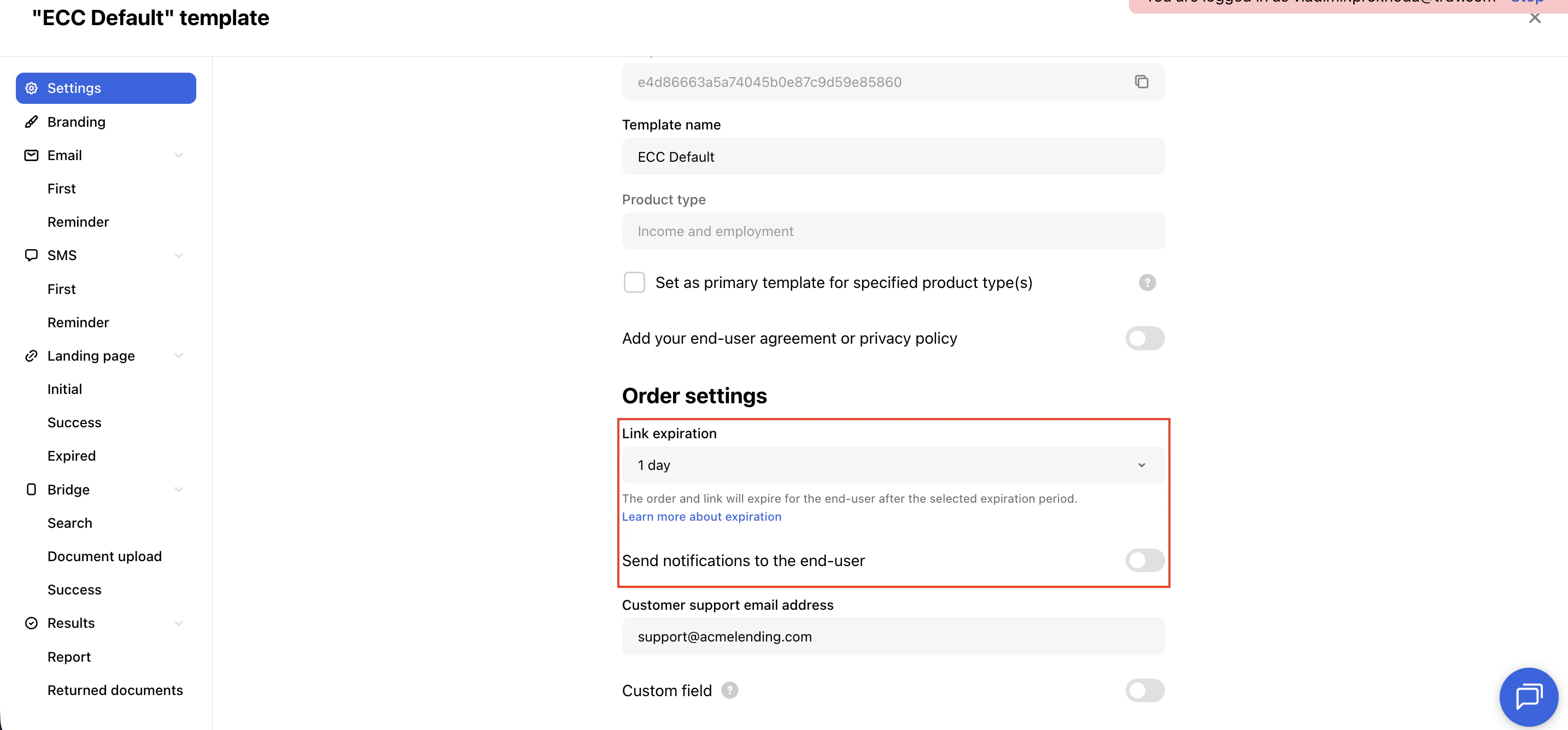This screenshot has width=1568, height=730.
Task: Open the chat support widget
Action: click(1529, 697)
